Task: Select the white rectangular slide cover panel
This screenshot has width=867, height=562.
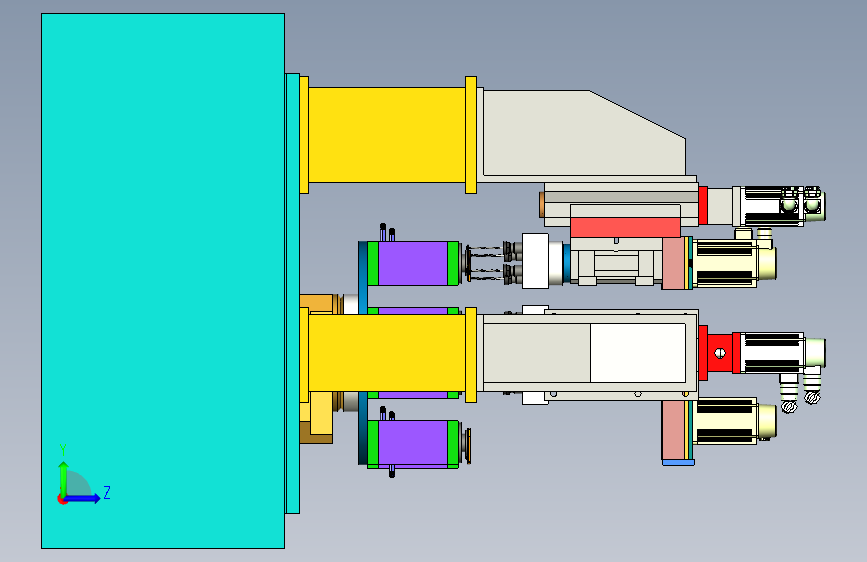Action: [638, 353]
